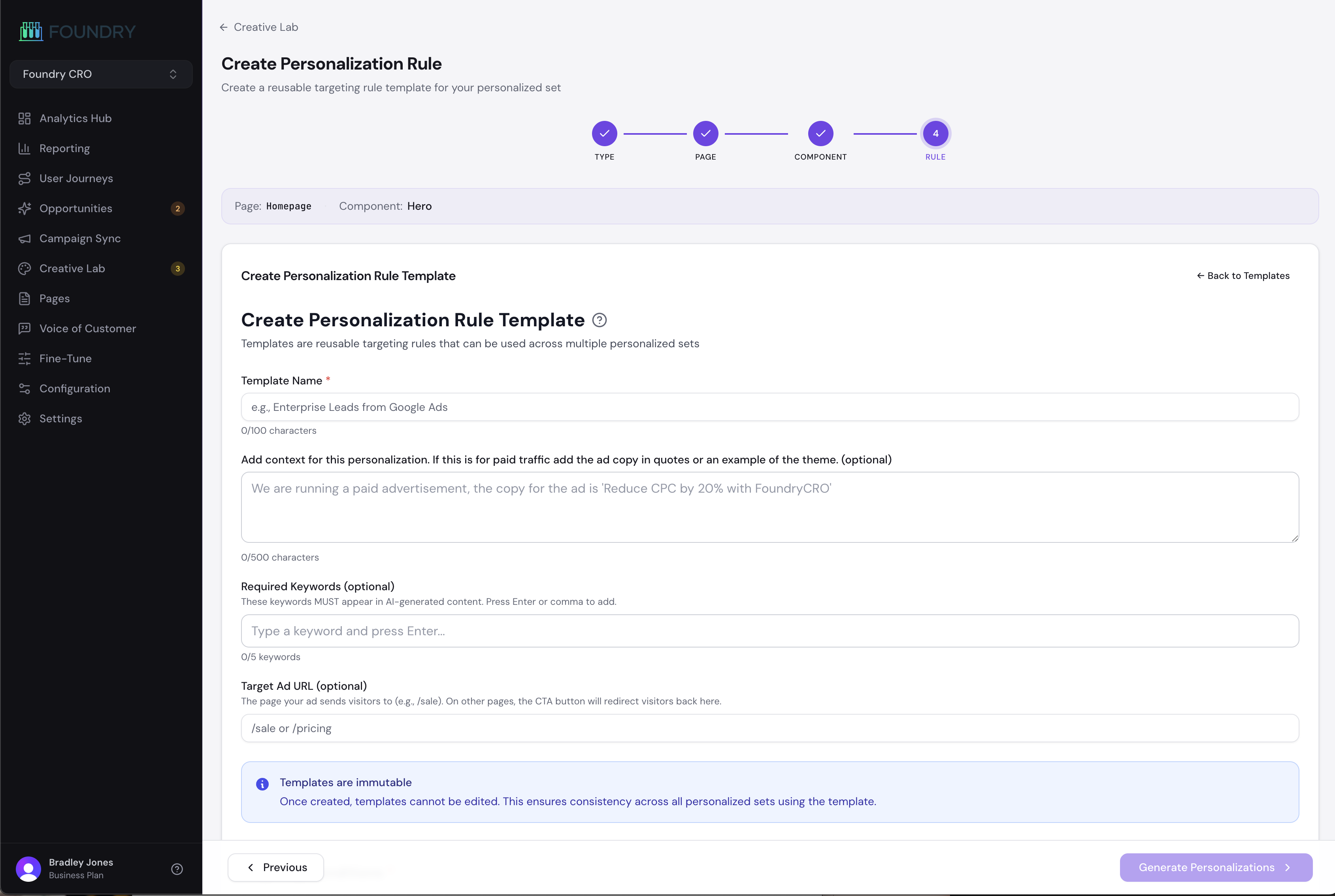
Task: Open Settings via the gear icon
Action: point(24,418)
